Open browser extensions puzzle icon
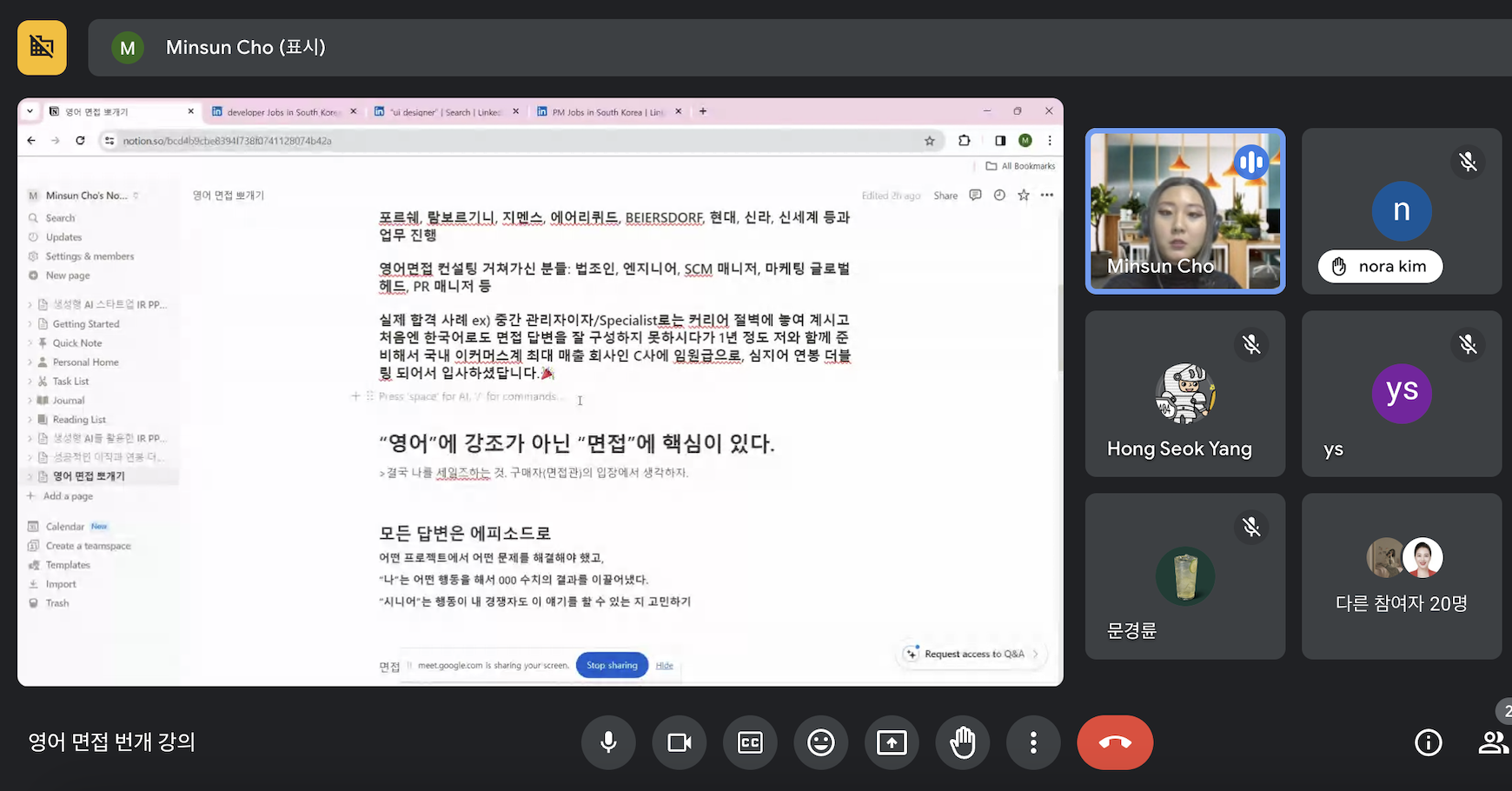Screen dimensions: 1512x791 [964, 140]
